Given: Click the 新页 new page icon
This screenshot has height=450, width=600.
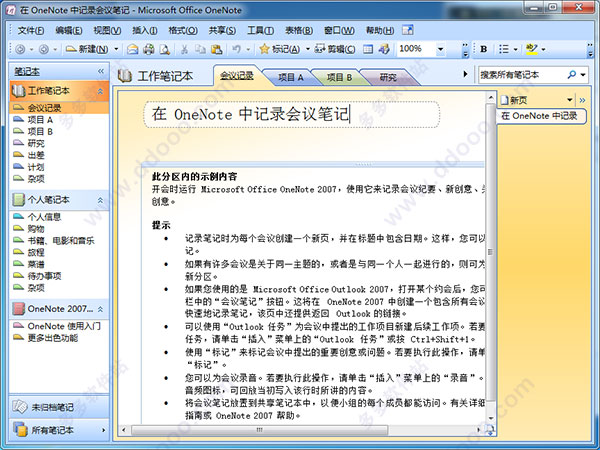Looking at the screenshot, I should (504, 100).
